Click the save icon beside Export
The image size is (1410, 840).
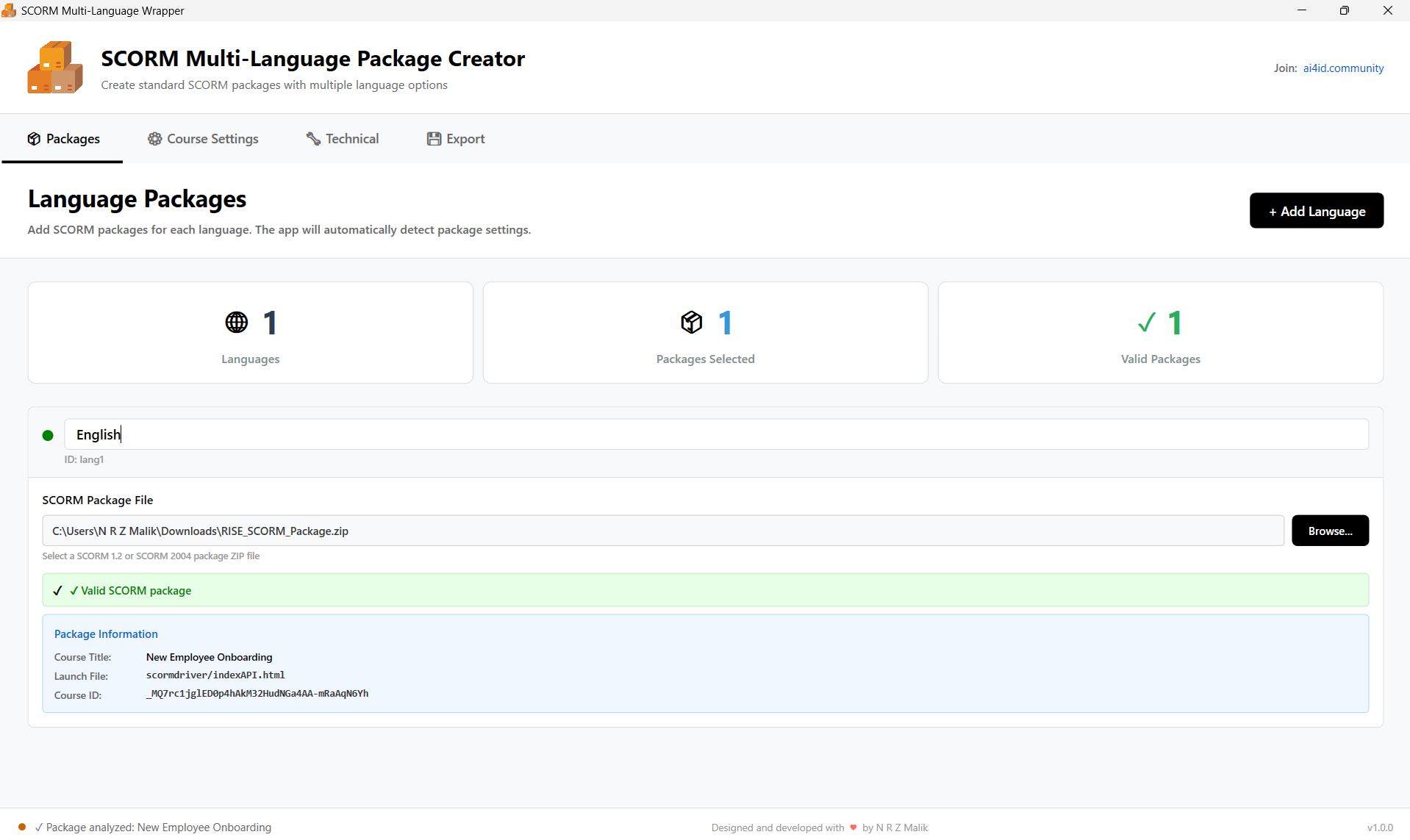(434, 138)
